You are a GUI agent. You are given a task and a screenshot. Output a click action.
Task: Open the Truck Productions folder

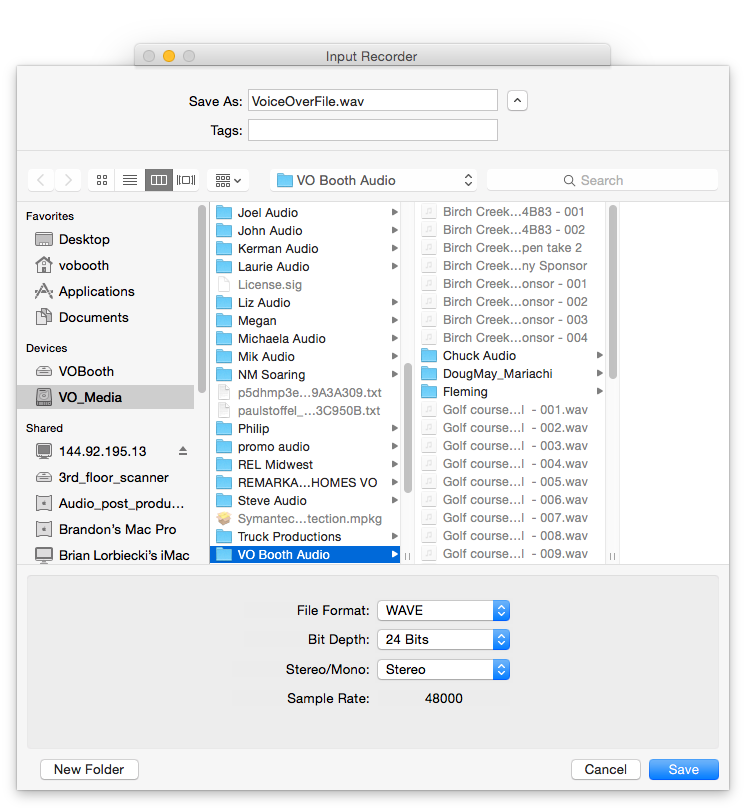pyautogui.click(x=305, y=536)
